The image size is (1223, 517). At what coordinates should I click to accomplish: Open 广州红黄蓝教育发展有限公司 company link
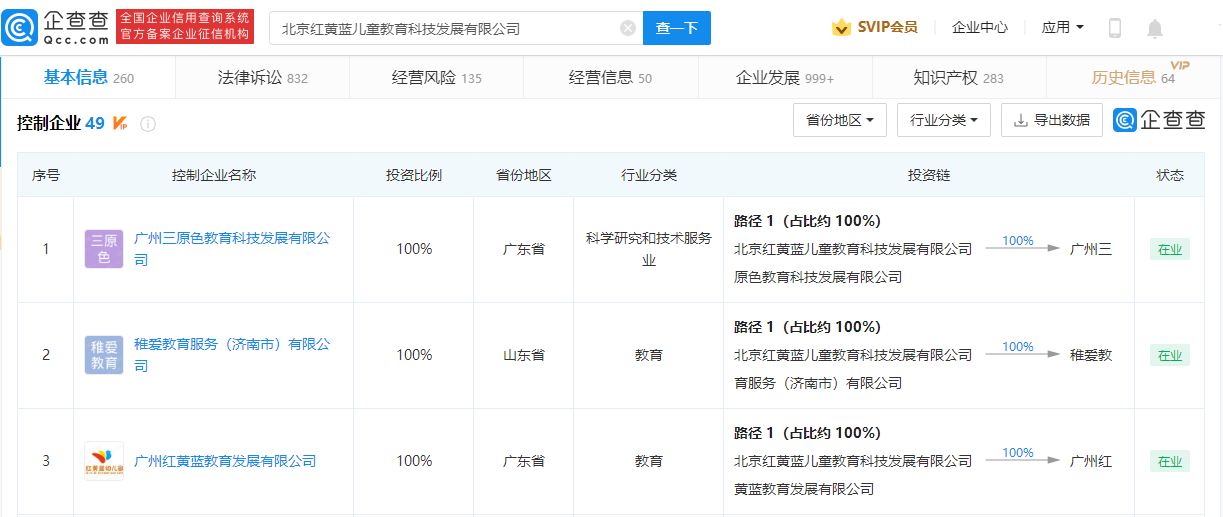click(x=225, y=461)
